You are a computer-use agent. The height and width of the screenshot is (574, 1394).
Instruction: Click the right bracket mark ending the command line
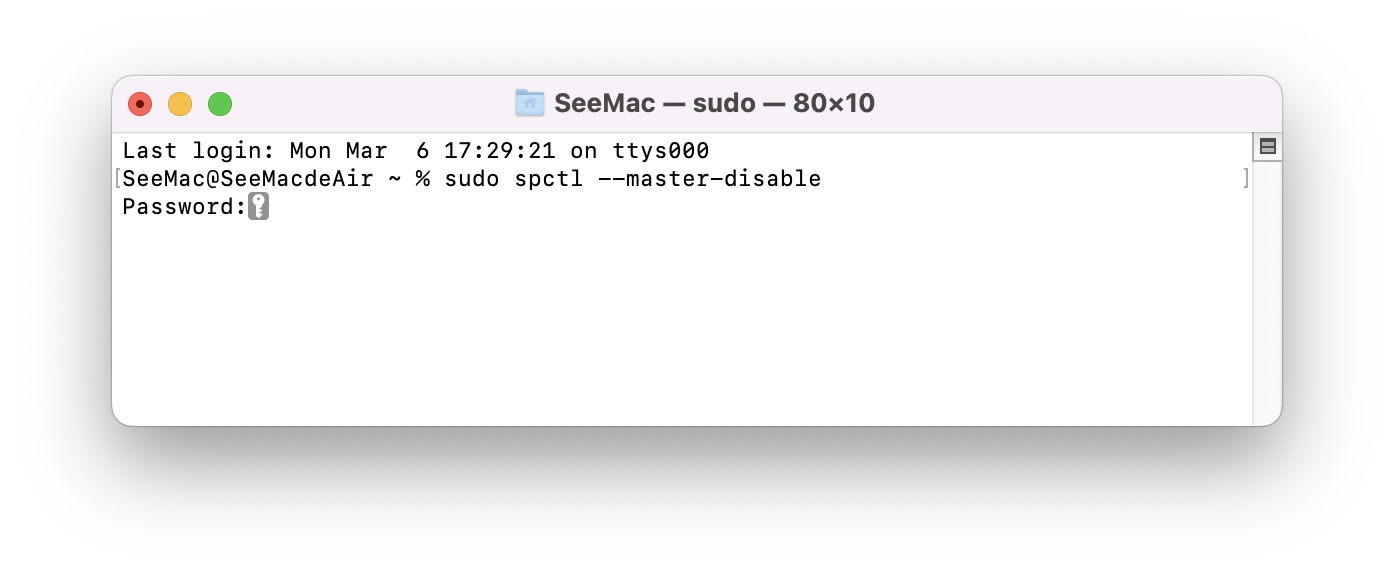pyautogui.click(x=1245, y=179)
